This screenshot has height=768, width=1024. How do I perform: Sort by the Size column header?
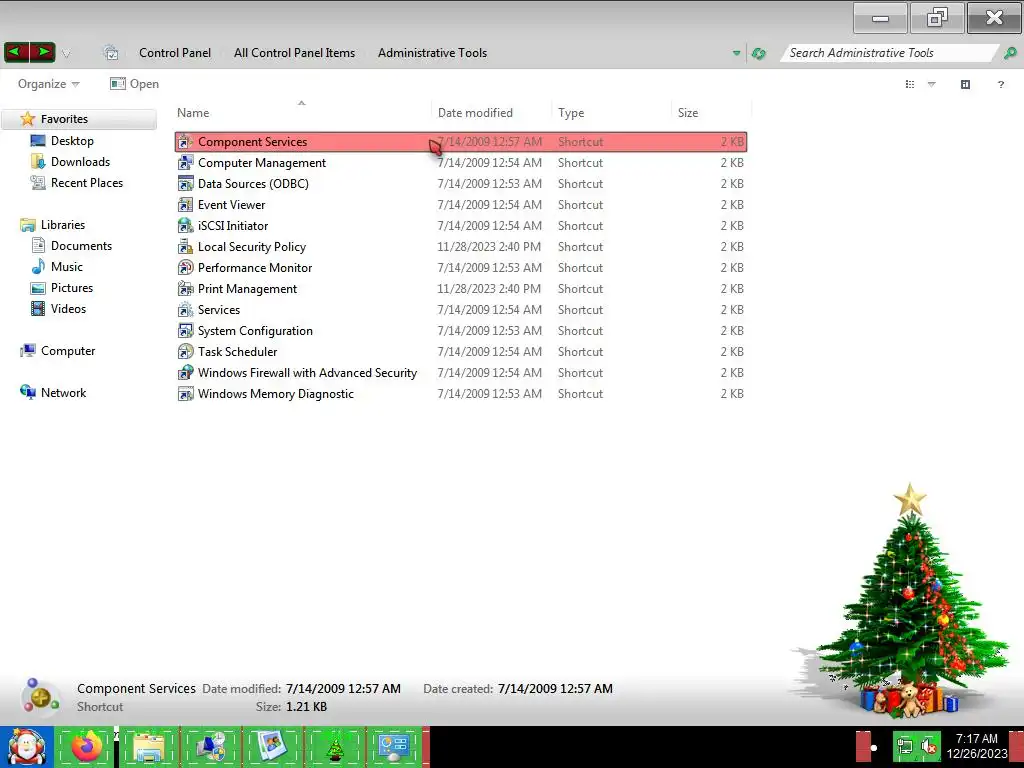pos(711,112)
